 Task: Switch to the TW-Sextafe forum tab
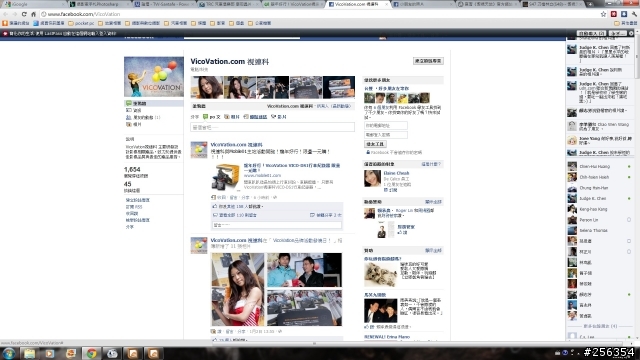pos(163,4)
